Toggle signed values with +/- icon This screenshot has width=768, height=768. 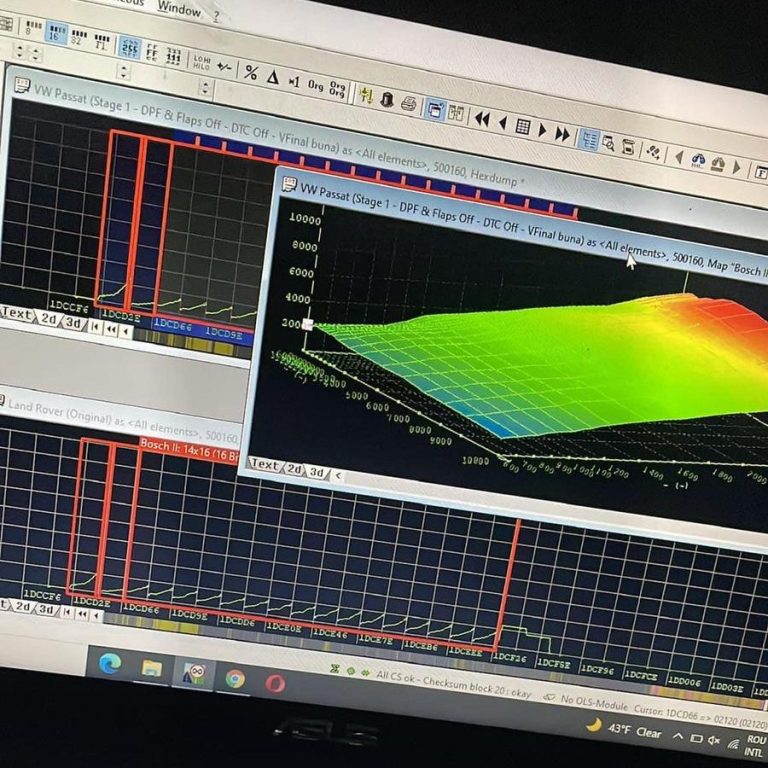224,67
